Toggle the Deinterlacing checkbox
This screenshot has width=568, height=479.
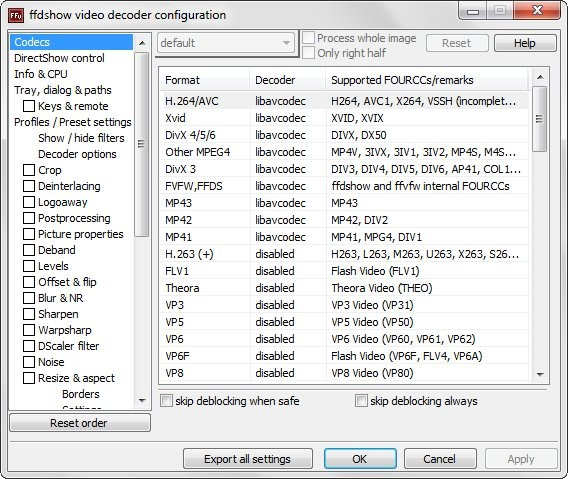(29, 186)
